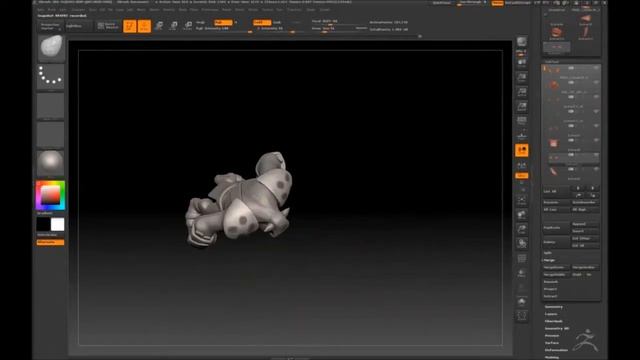
Task: Expand the FiberMesh palette section
Action: 554,321
